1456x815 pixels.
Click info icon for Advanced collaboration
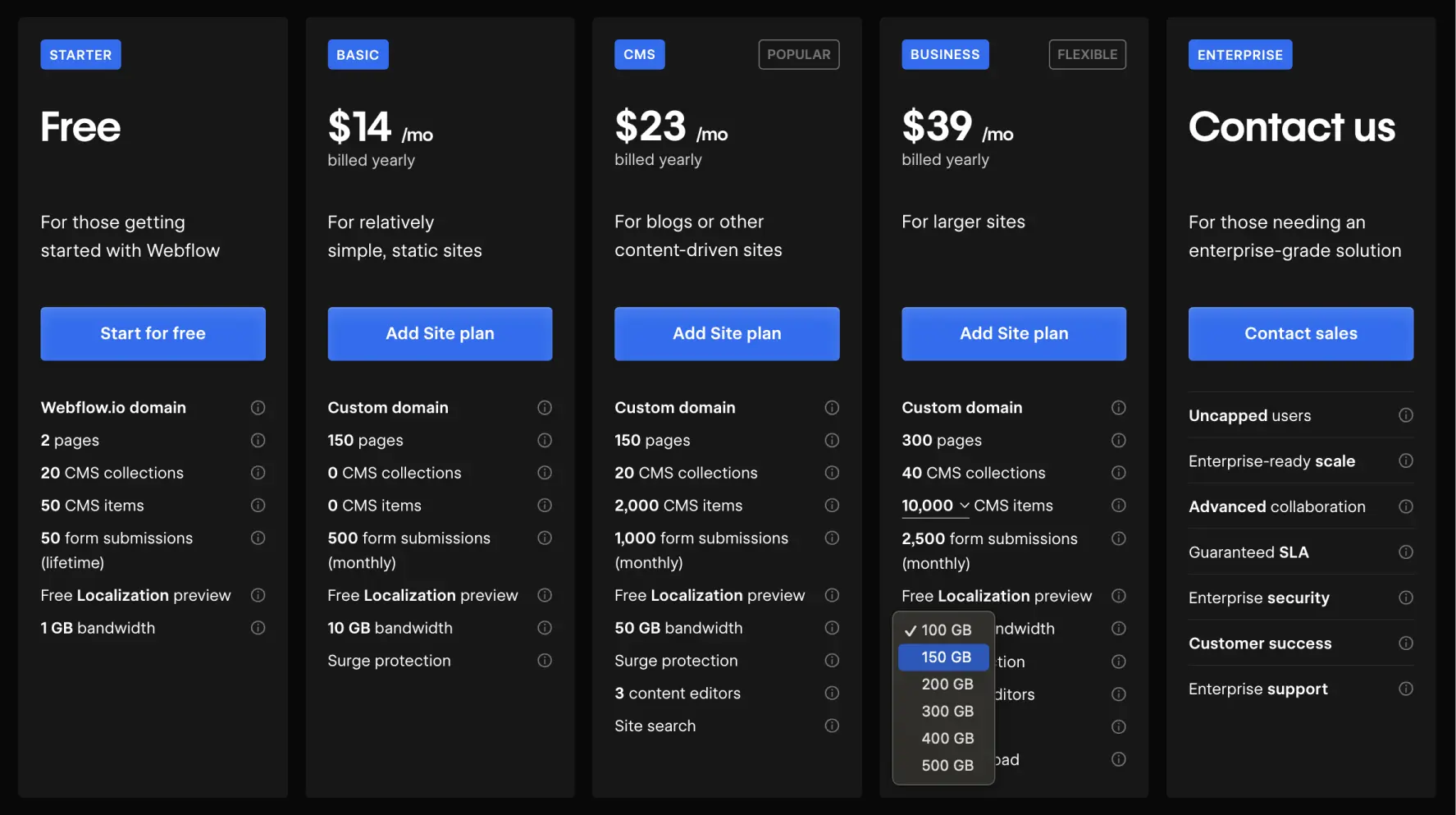pyautogui.click(x=1406, y=506)
